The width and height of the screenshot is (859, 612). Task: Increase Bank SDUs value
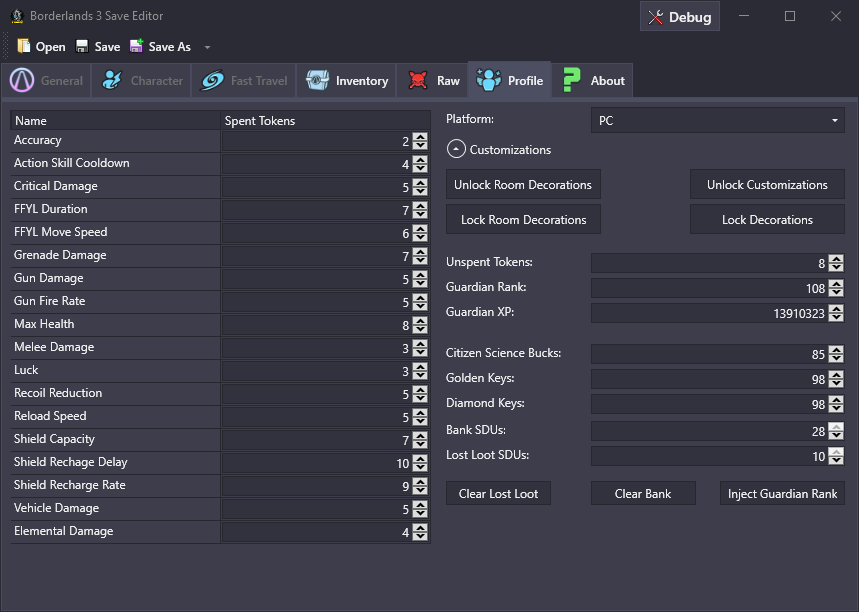coord(835,427)
